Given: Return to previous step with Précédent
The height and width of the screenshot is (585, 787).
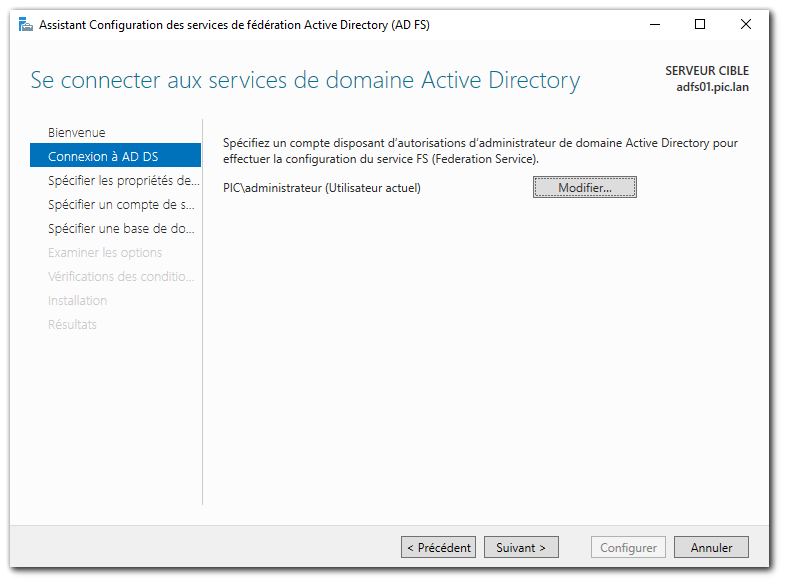Looking at the screenshot, I should 438,547.
